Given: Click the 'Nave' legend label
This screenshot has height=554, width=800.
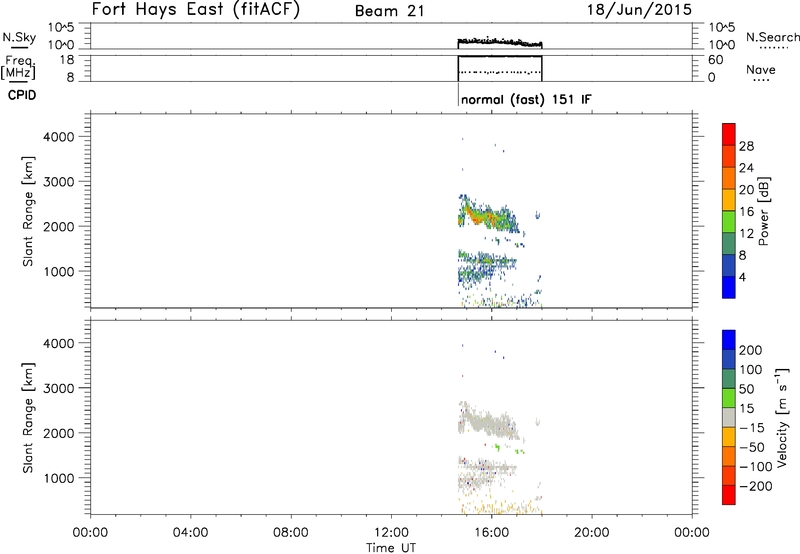Looking at the screenshot, I should (760, 69).
